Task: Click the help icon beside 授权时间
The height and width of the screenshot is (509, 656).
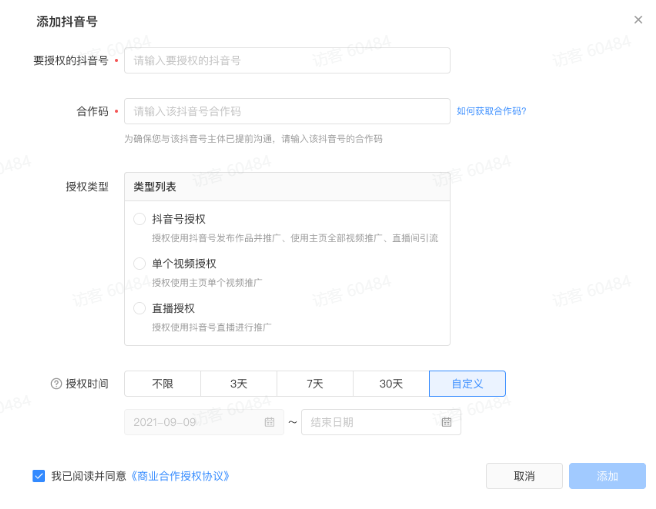Action: tap(56, 384)
